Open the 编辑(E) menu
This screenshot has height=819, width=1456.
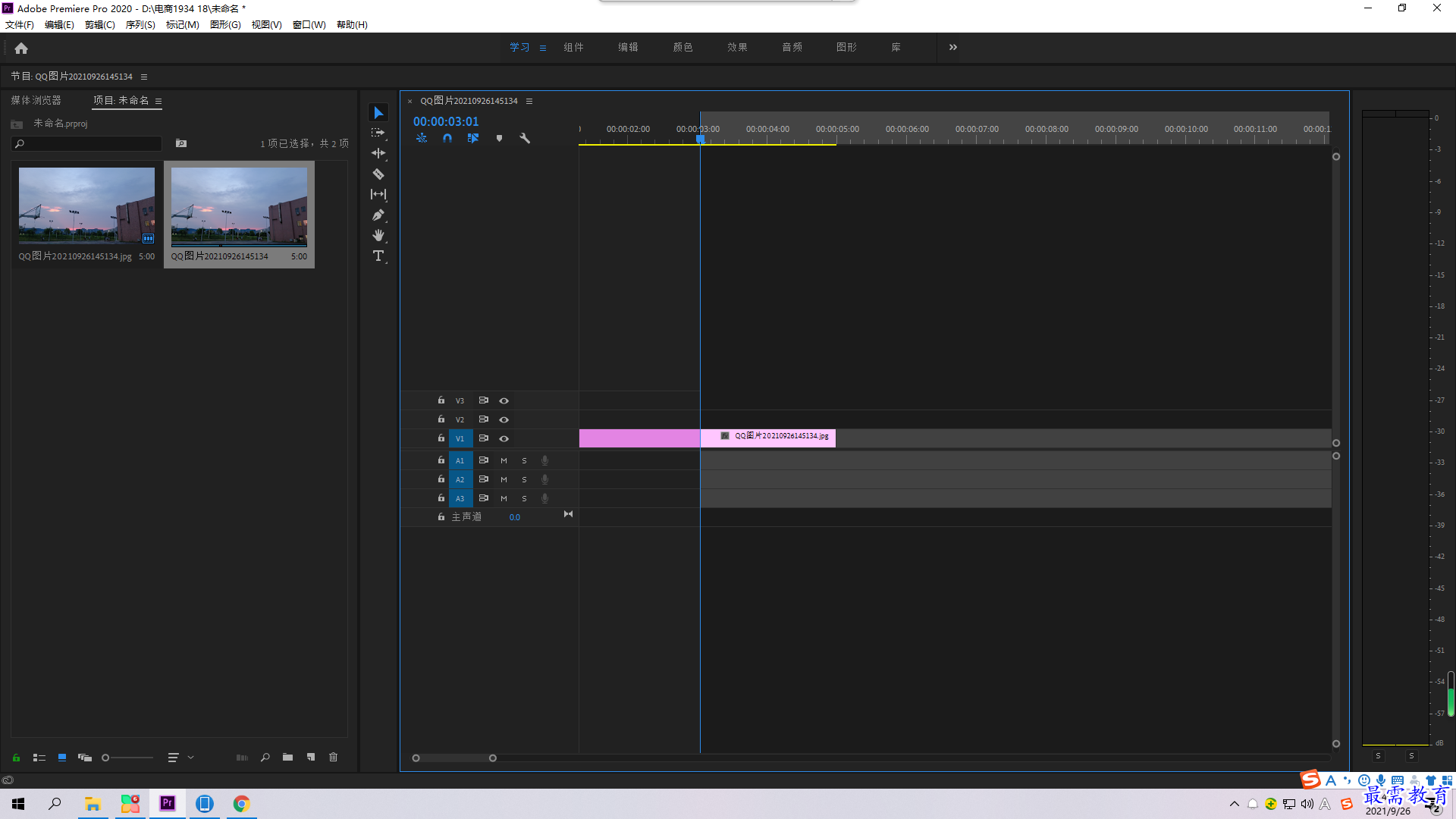coord(59,25)
